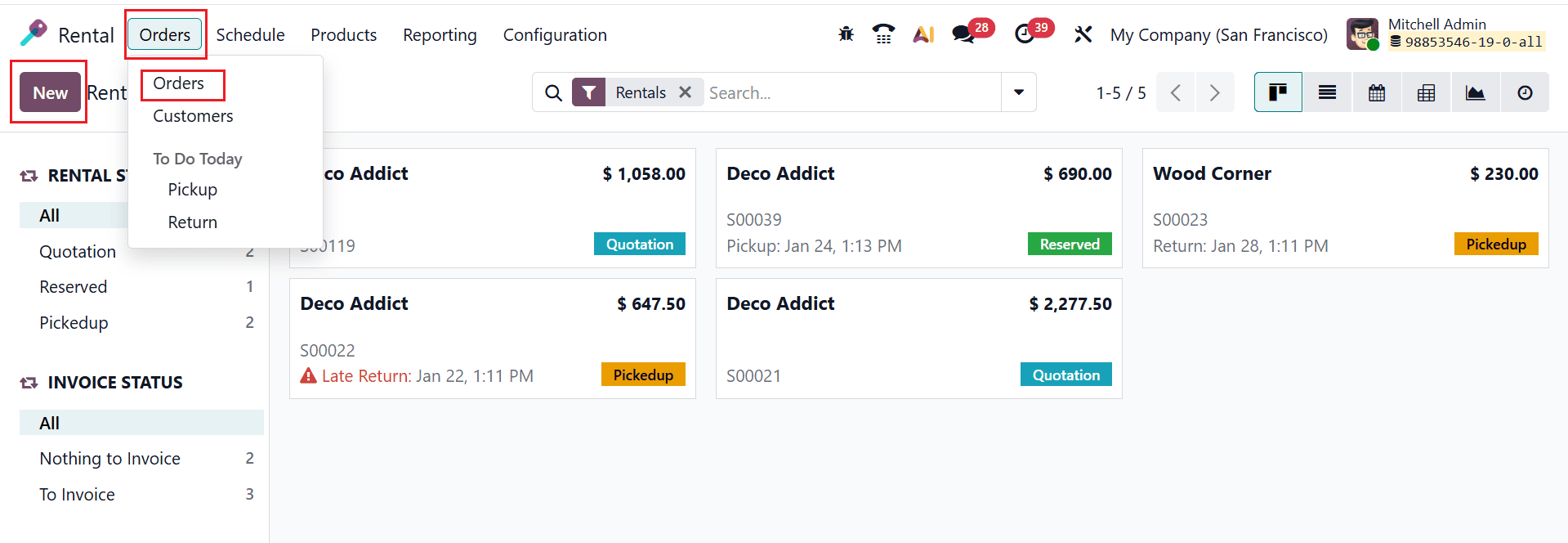Open the AI assistant icon
Image resolution: width=1568 pixels, height=543 pixels.
(x=923, y=34)
